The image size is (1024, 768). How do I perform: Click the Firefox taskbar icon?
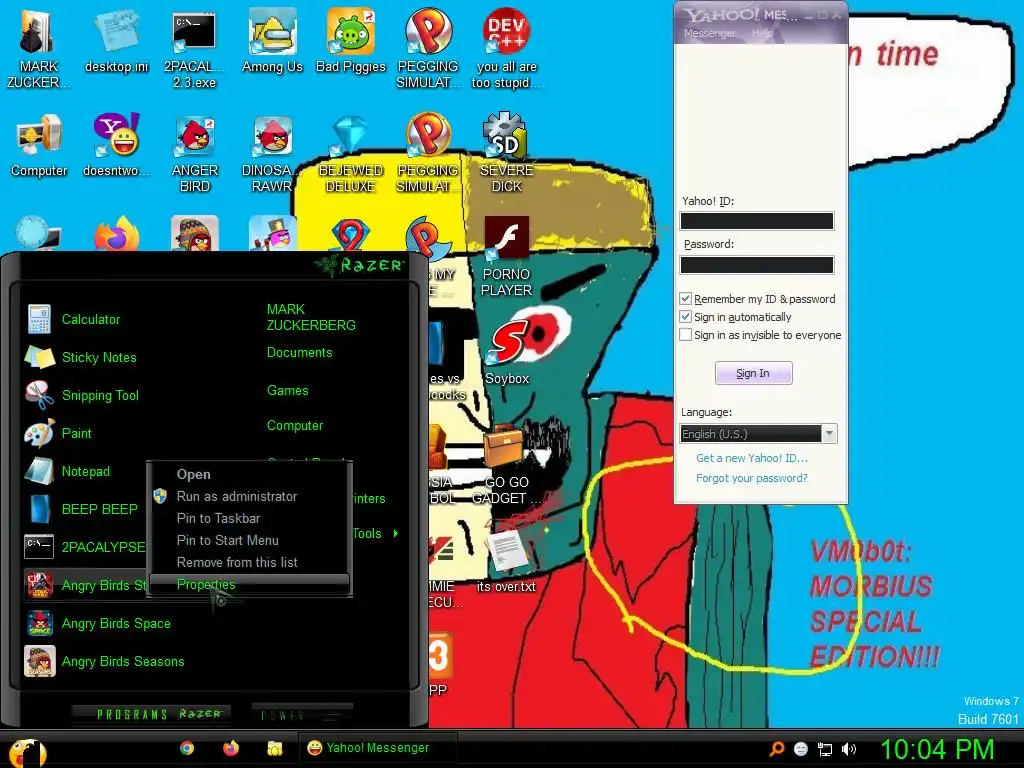(231, 748)
